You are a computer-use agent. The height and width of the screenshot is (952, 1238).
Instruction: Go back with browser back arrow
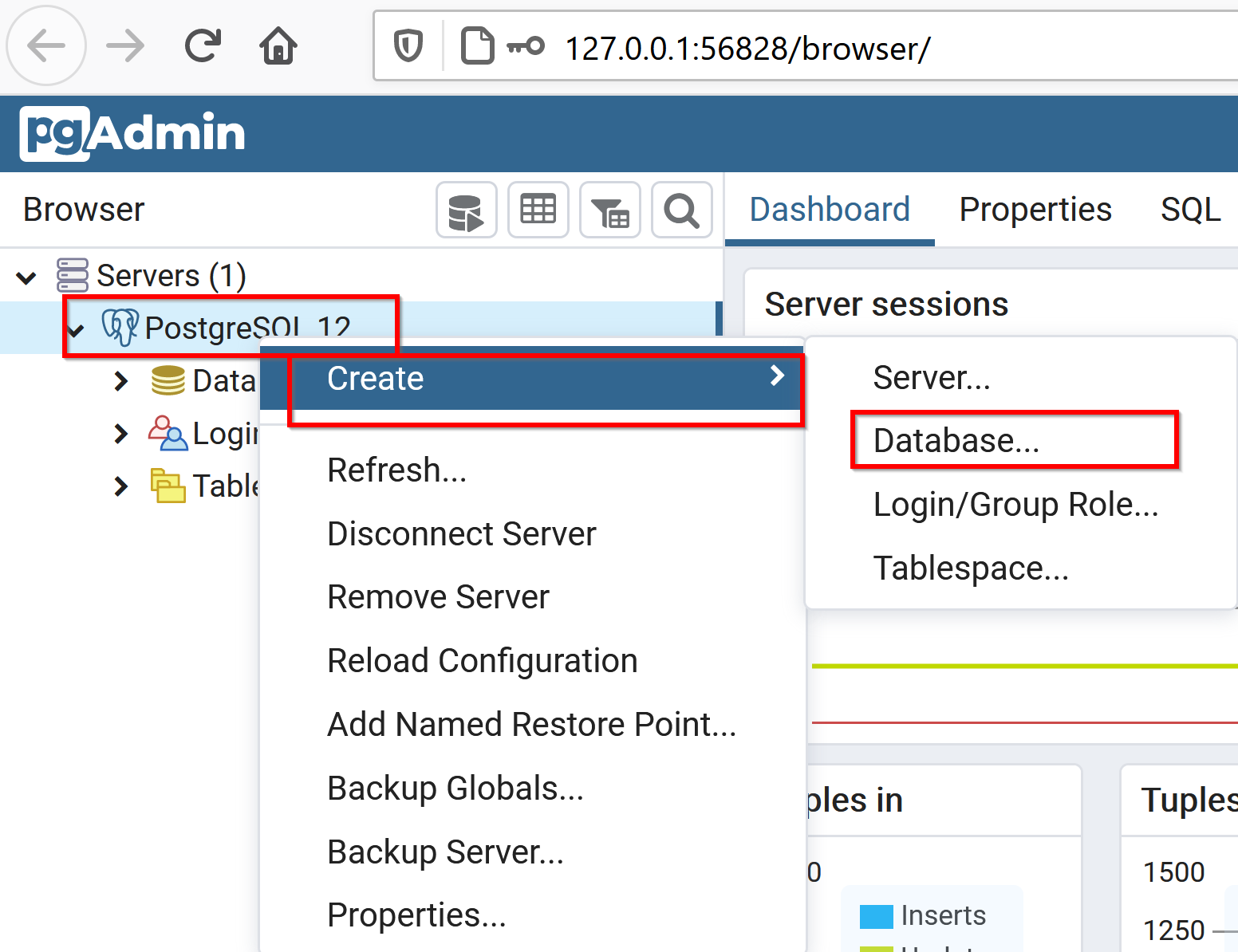(46, 46)
